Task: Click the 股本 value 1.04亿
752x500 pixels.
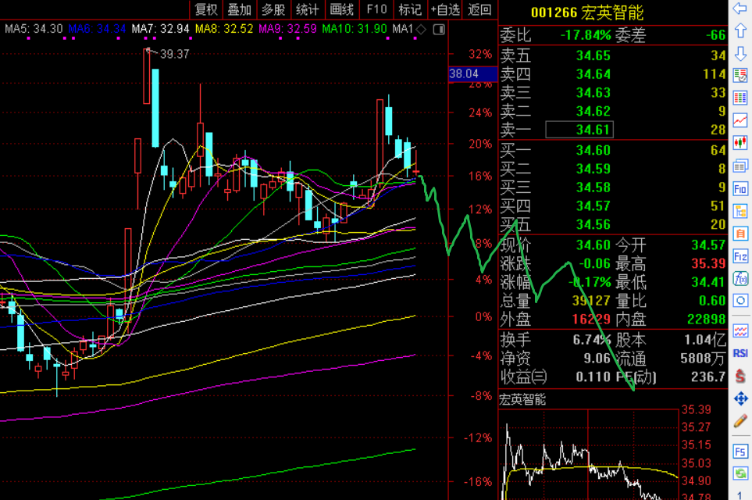Action: [705, 340]
